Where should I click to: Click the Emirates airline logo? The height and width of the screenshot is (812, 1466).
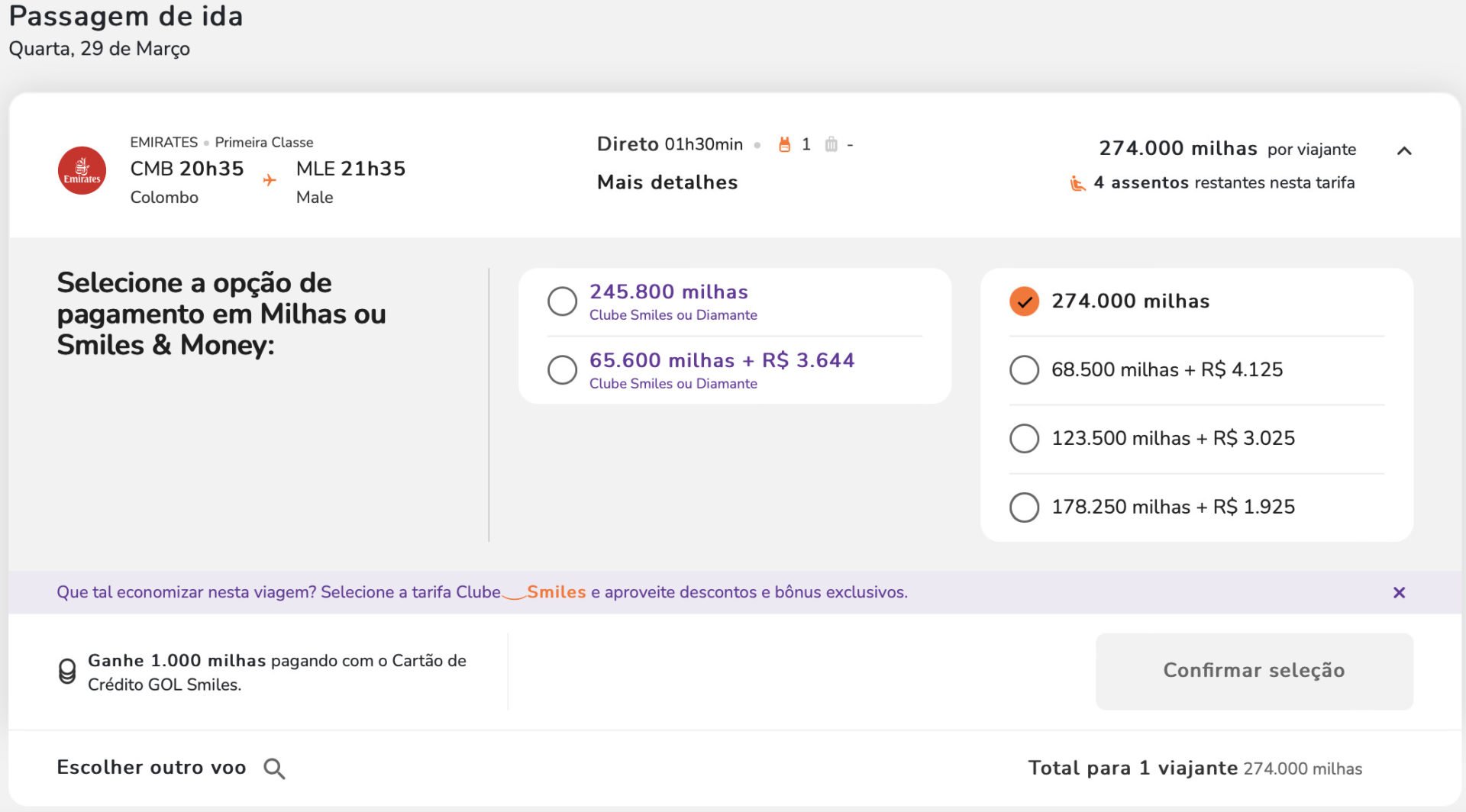(x=82, y=170)
